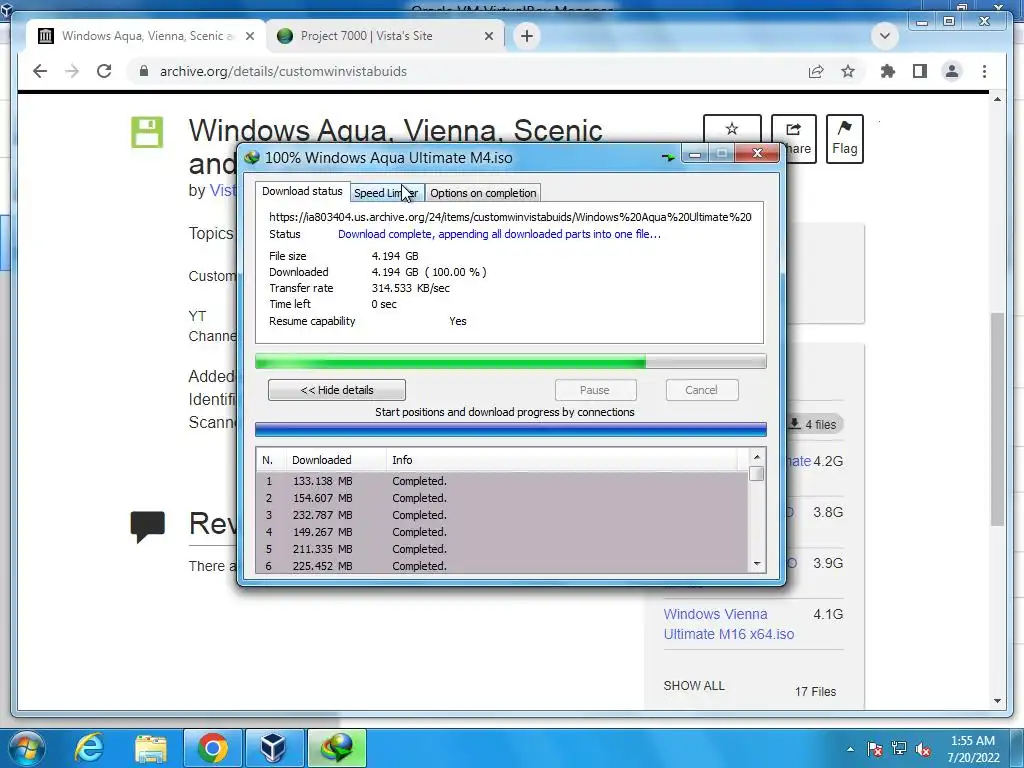Open Windows Explorer from the taskbar
This screenshot has height=768, width=1024.
[151, 748]
